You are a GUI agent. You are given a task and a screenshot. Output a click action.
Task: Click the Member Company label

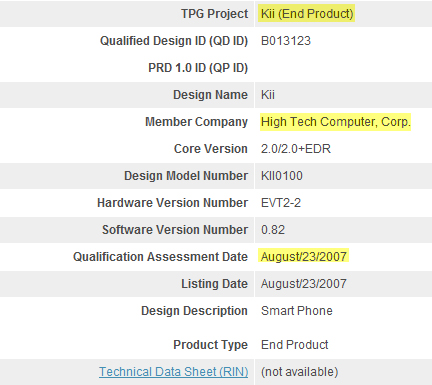pyautogui.click(x=196, y=122)
